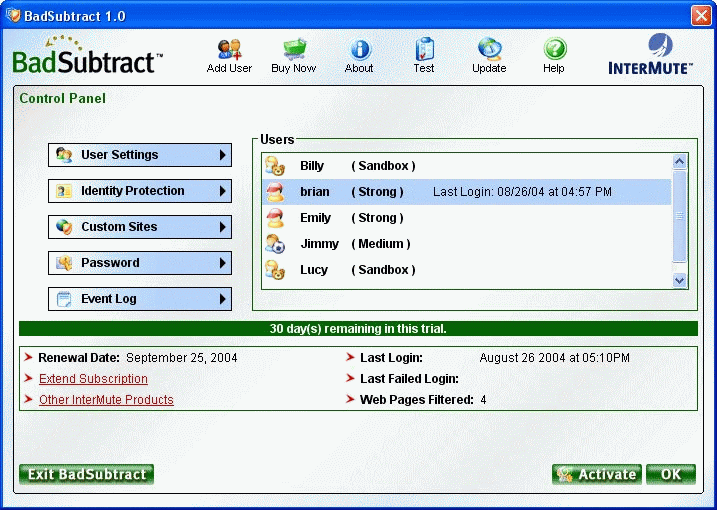
Task: Click Lucy's teddy bear user icon
Action: pyautogui.click(x=275, y=270)
